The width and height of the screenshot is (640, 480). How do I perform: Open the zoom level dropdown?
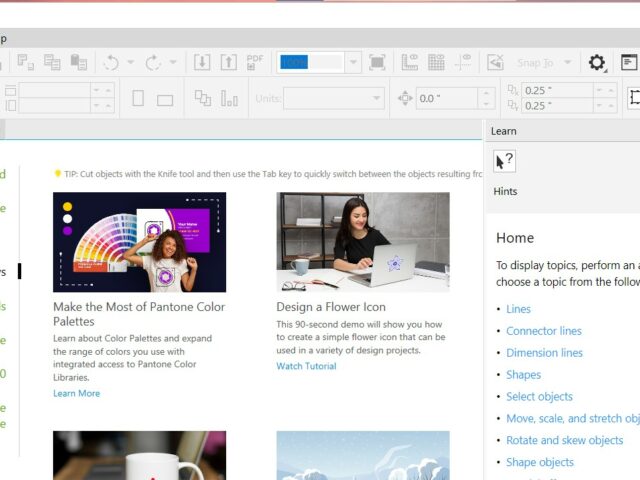pyautogui.click(x=351, y=62)
